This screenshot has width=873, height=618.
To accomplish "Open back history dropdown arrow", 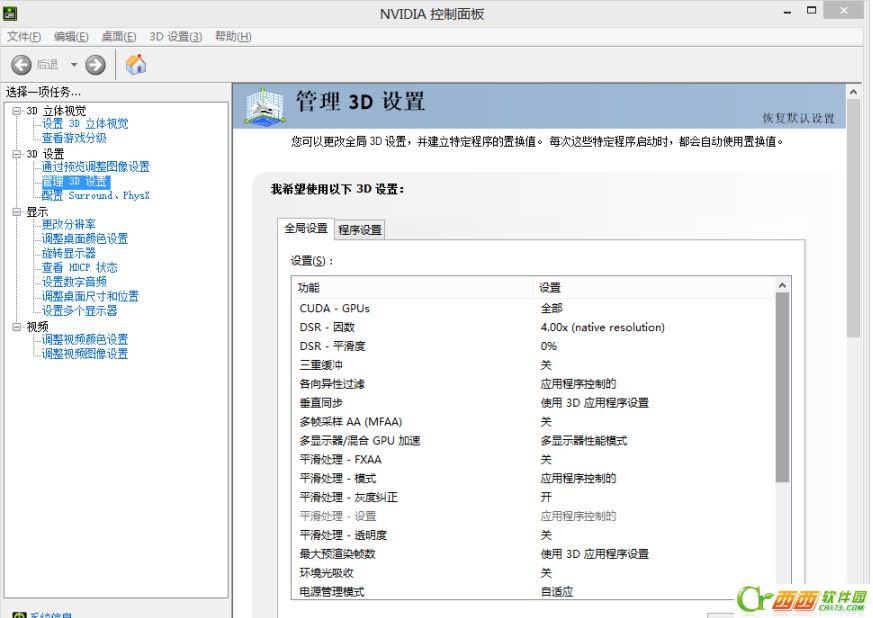I will 74,65.
